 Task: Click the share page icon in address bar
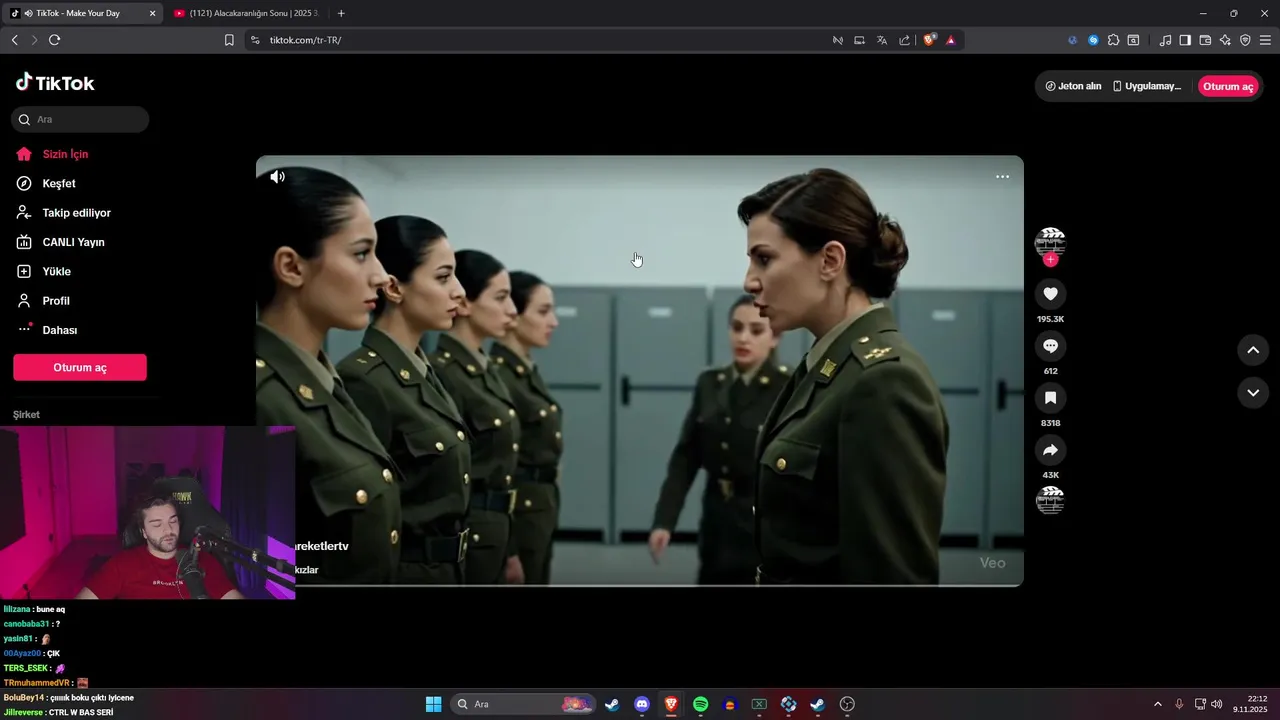coord(905,40)
